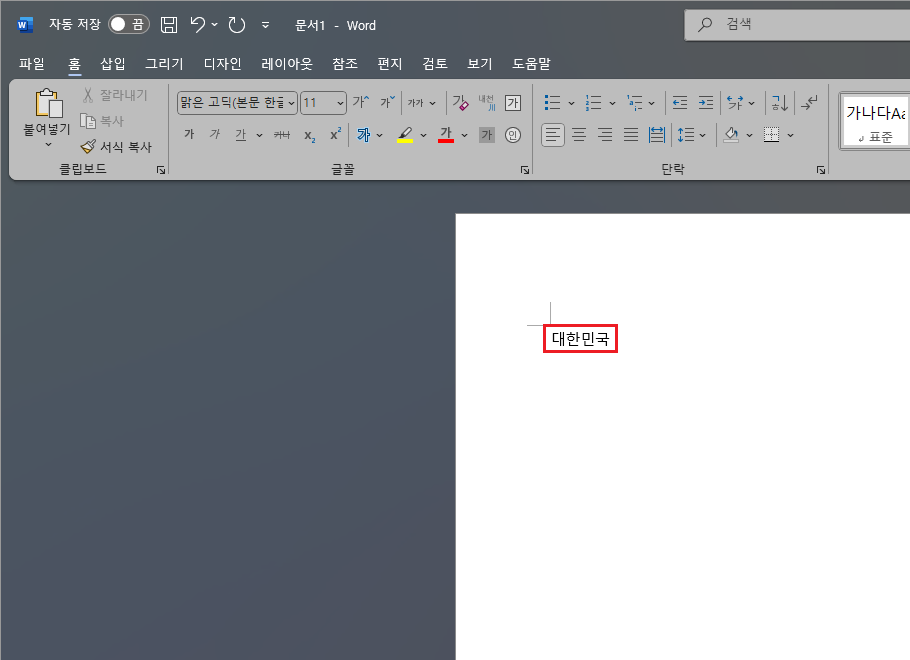Viewport: 910px width, 660px height.
Task: Select the 표준 style thumbnail
Action: click(875, 122)
